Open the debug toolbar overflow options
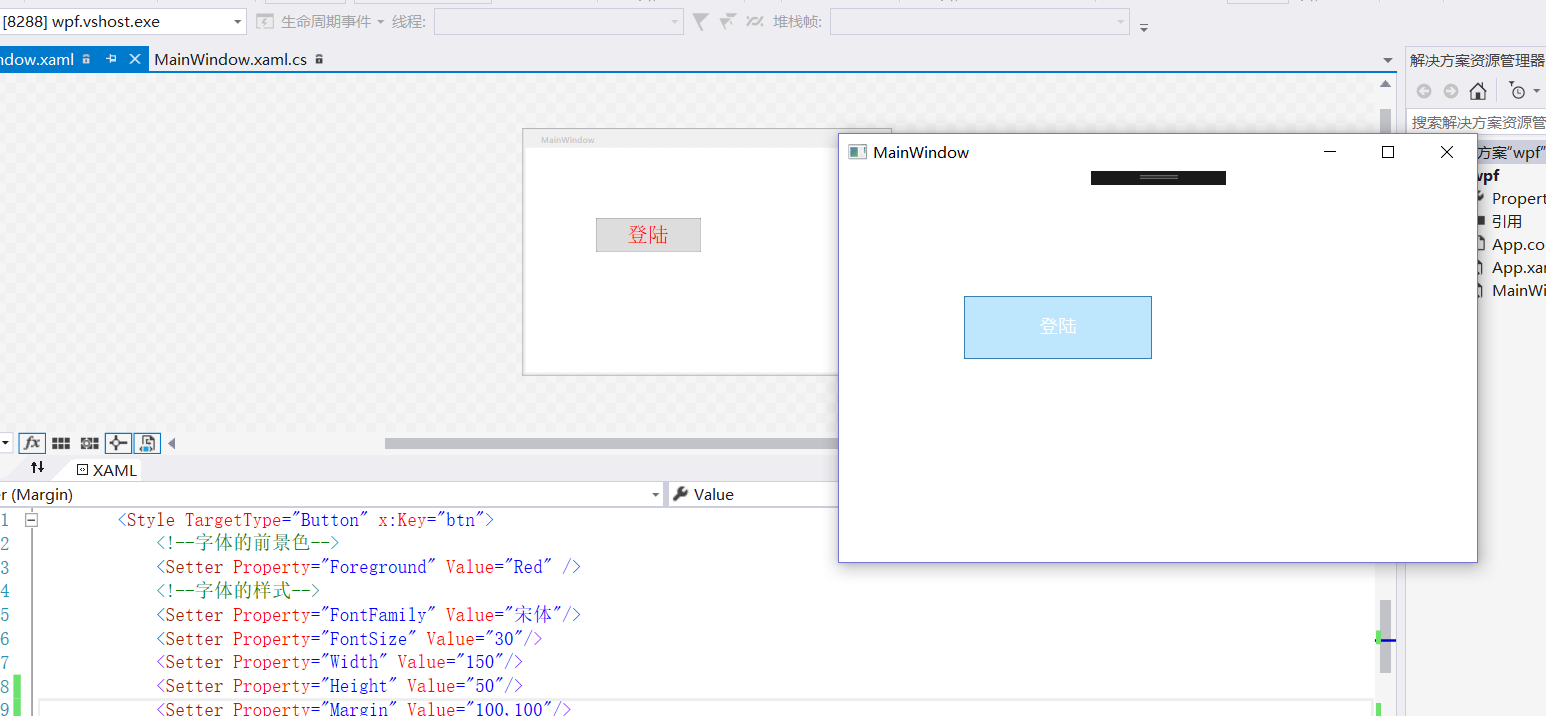 [x=1144, y=27]
